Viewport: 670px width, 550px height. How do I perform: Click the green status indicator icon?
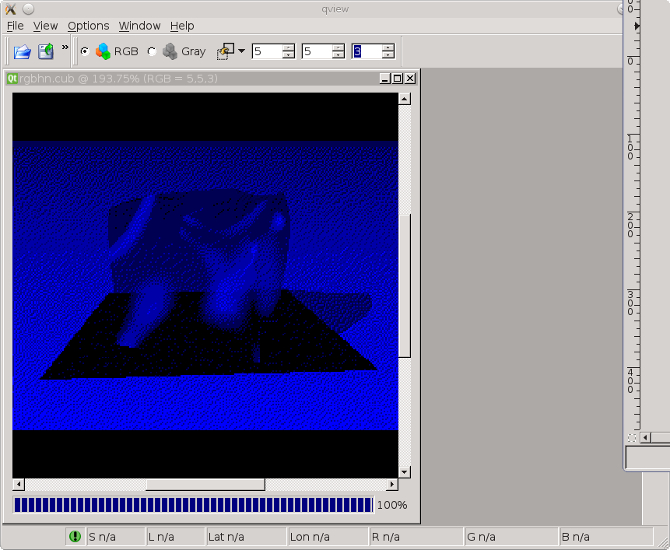[75, 537]
